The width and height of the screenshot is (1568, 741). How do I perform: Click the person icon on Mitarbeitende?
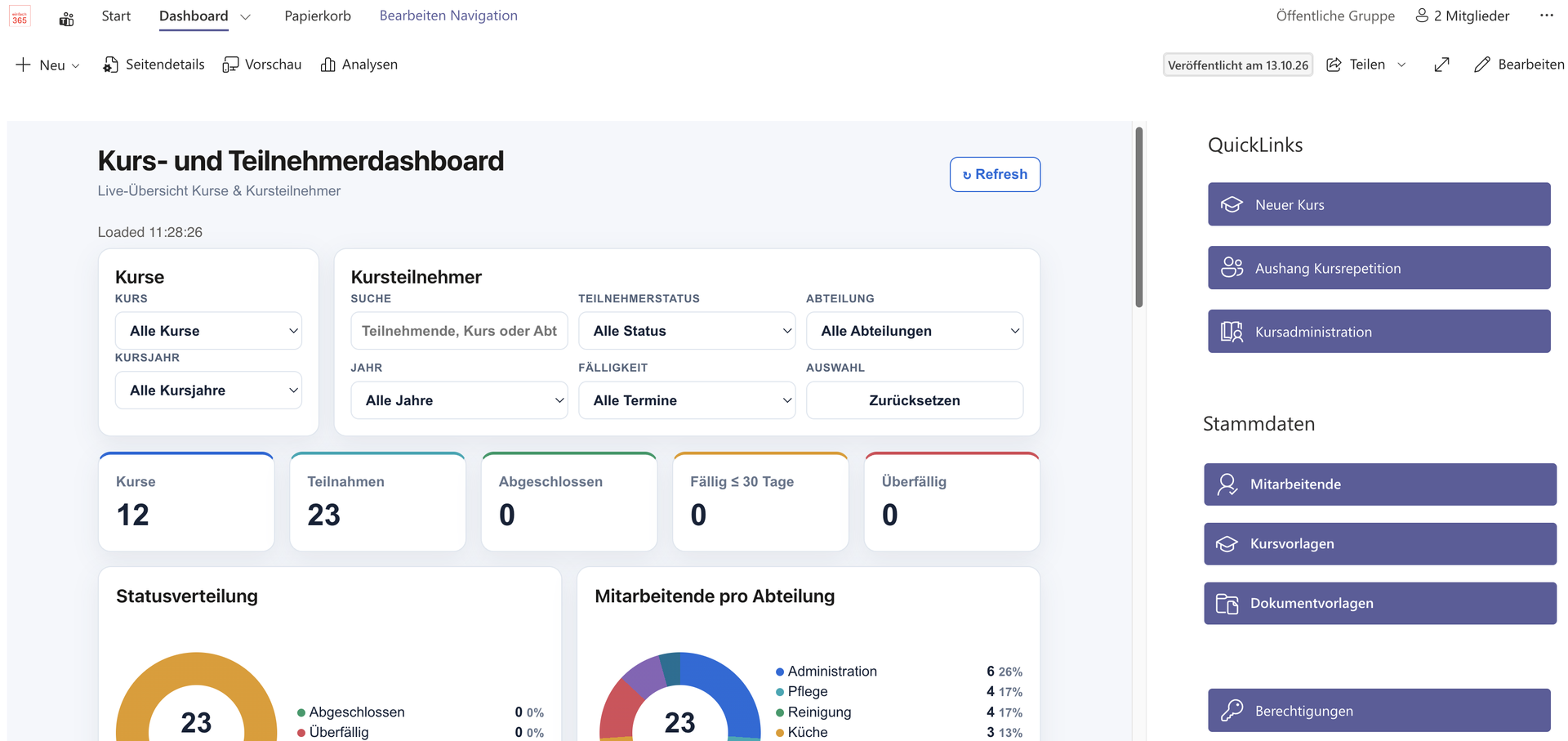1227,484
